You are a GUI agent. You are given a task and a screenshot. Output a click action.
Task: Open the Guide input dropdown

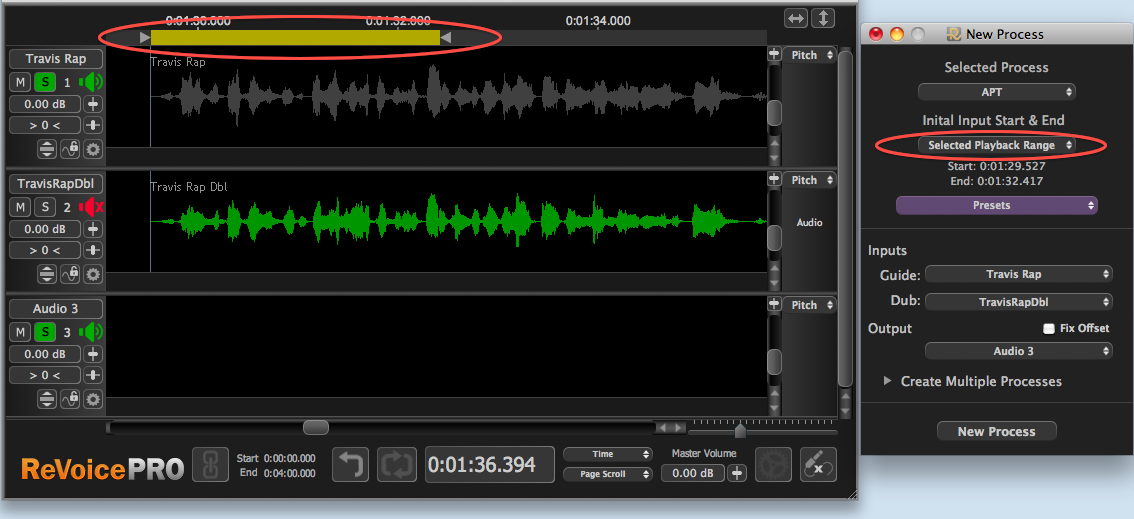pyautogui.click(x=1018, y=274)
